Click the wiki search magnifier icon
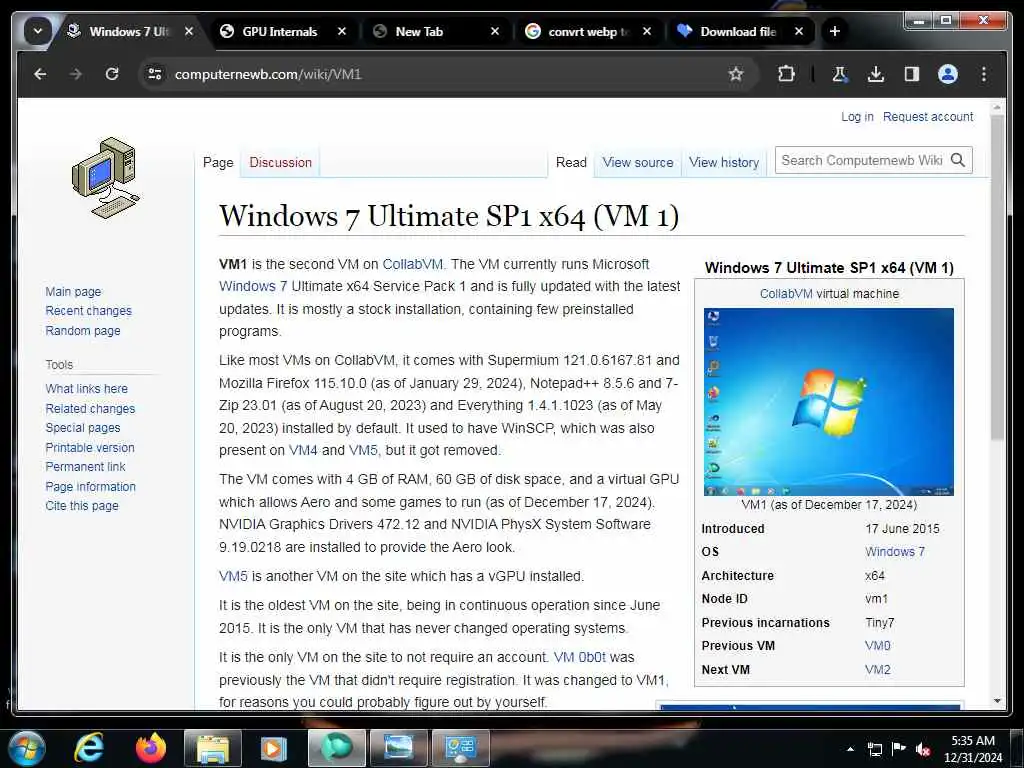The image size is (1024, 768). (958, 160)
